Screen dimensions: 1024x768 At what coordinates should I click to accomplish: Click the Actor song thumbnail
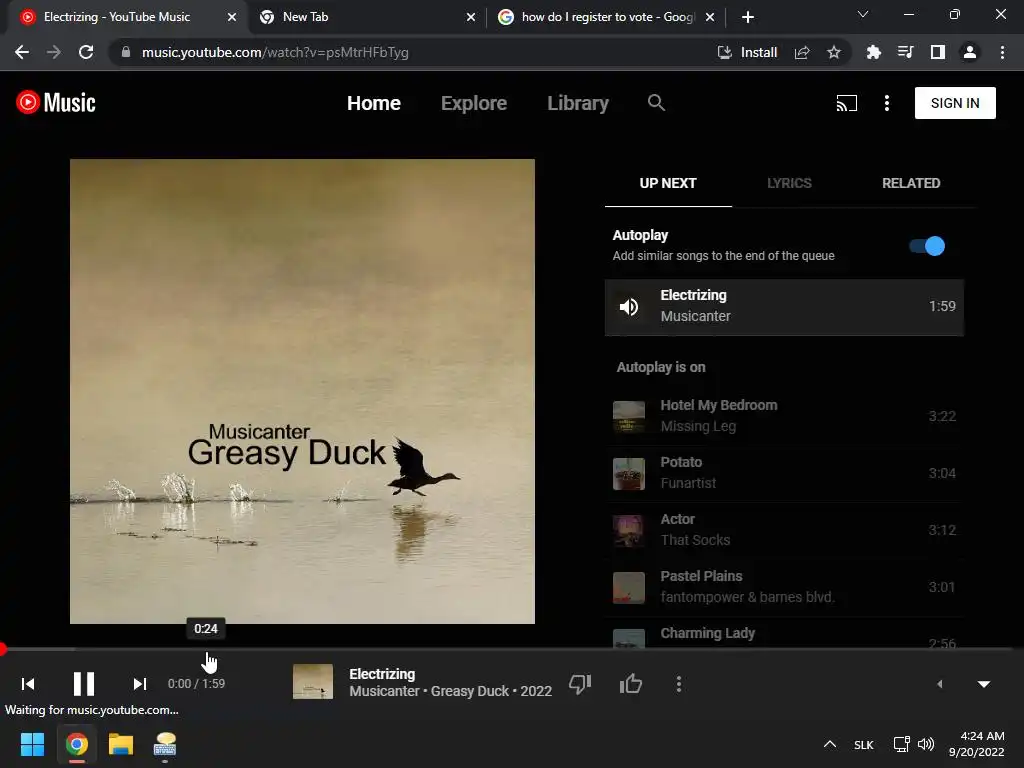(629, 530)
